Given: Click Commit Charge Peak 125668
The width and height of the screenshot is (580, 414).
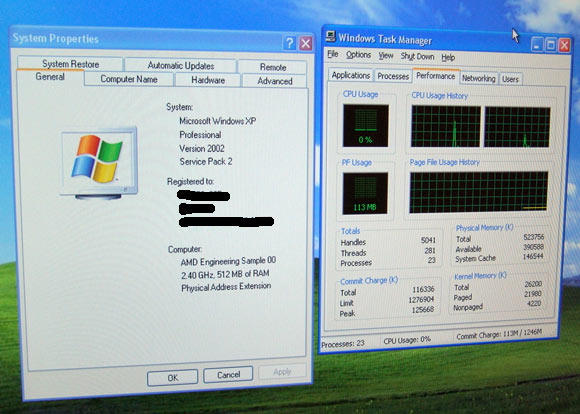Looking at the screenshot, I should tap(423, 309).
